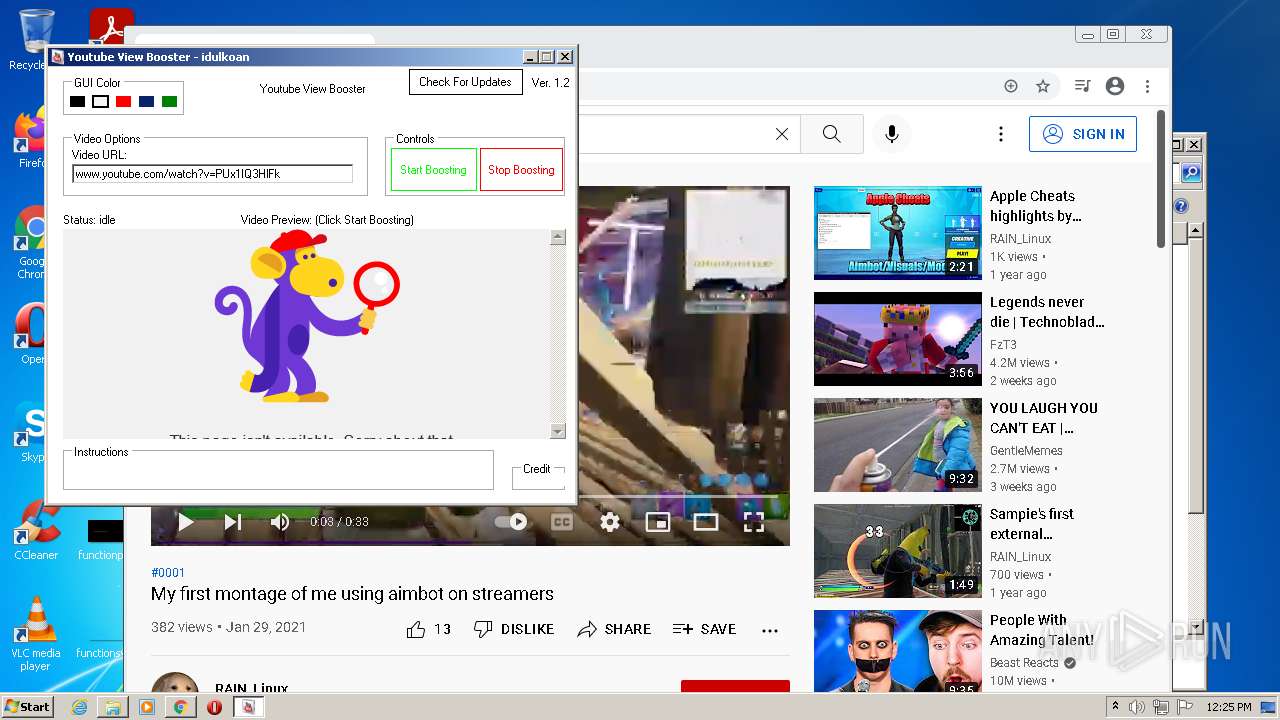Click the YouTube SIGN IN button
The image size is (1280, 720).
(1083, 134)
